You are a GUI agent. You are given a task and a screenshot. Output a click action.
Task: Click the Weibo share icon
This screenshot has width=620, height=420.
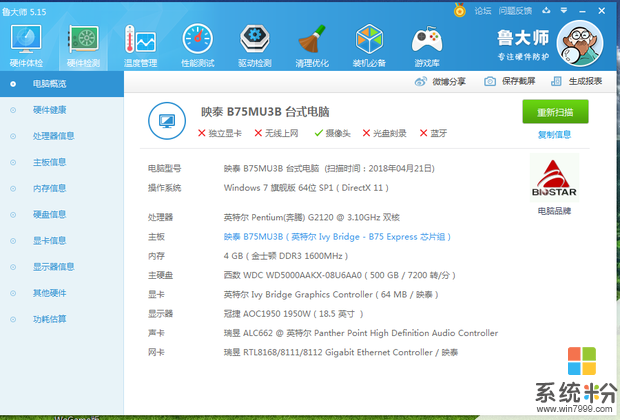click(x=420, y=81)
